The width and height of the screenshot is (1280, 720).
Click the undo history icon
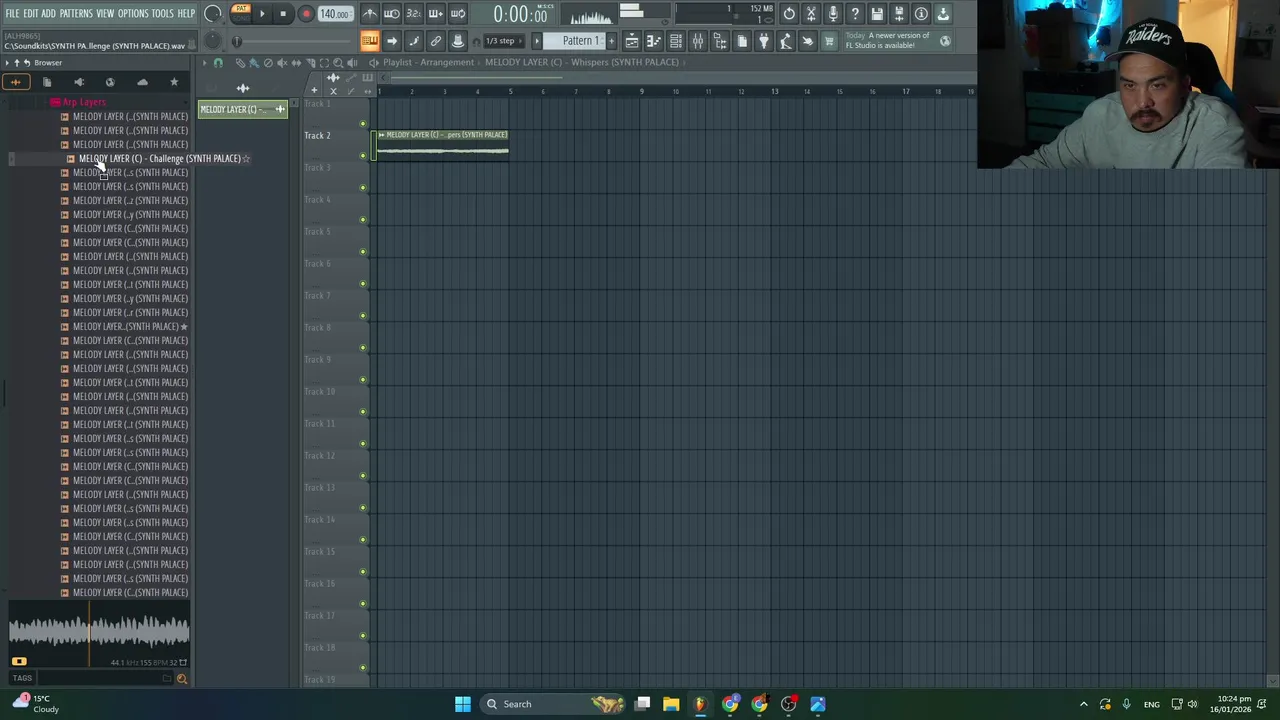click(x=789, y=14)
